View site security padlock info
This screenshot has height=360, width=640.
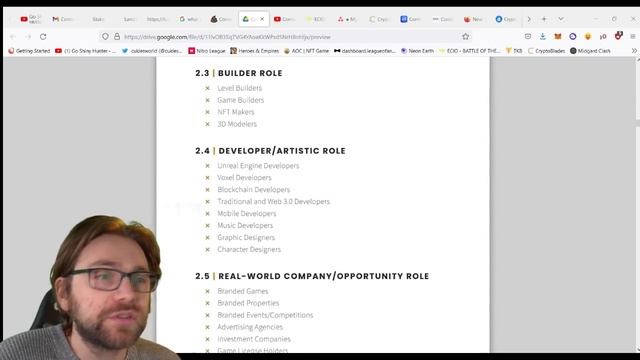click(x=117, y=37)
